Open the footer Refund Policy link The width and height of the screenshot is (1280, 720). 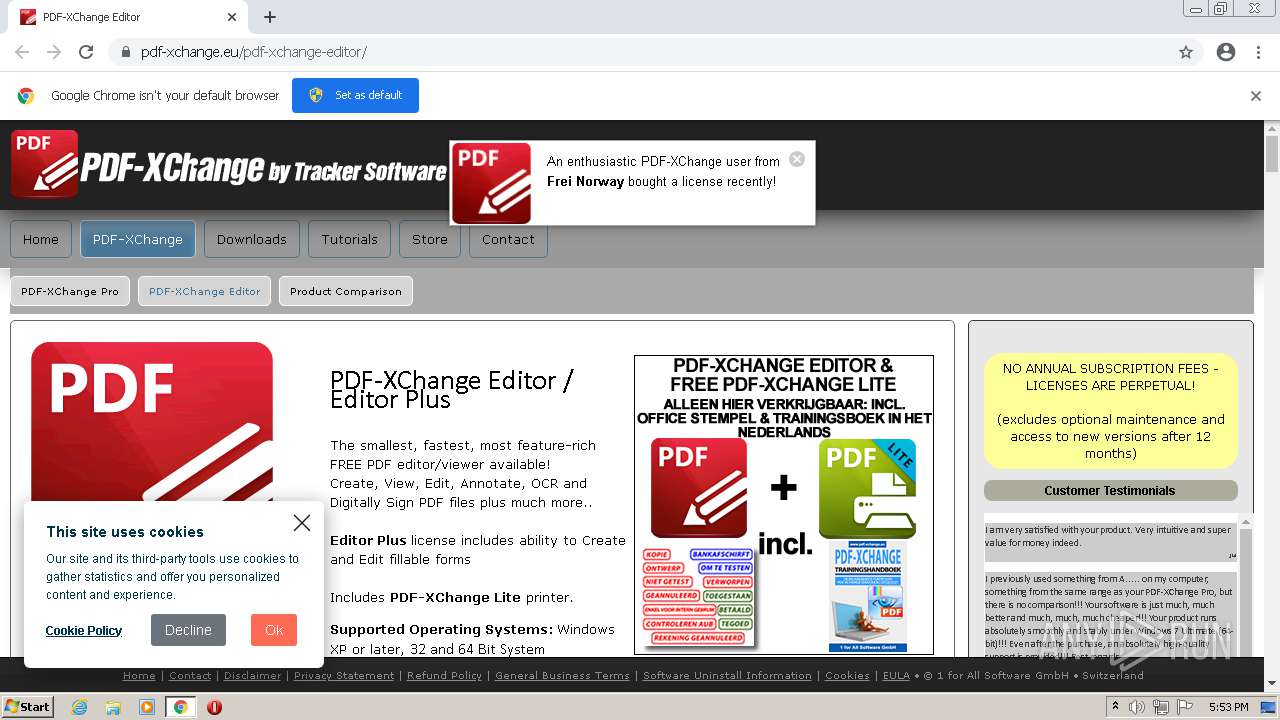pos(444,676)
